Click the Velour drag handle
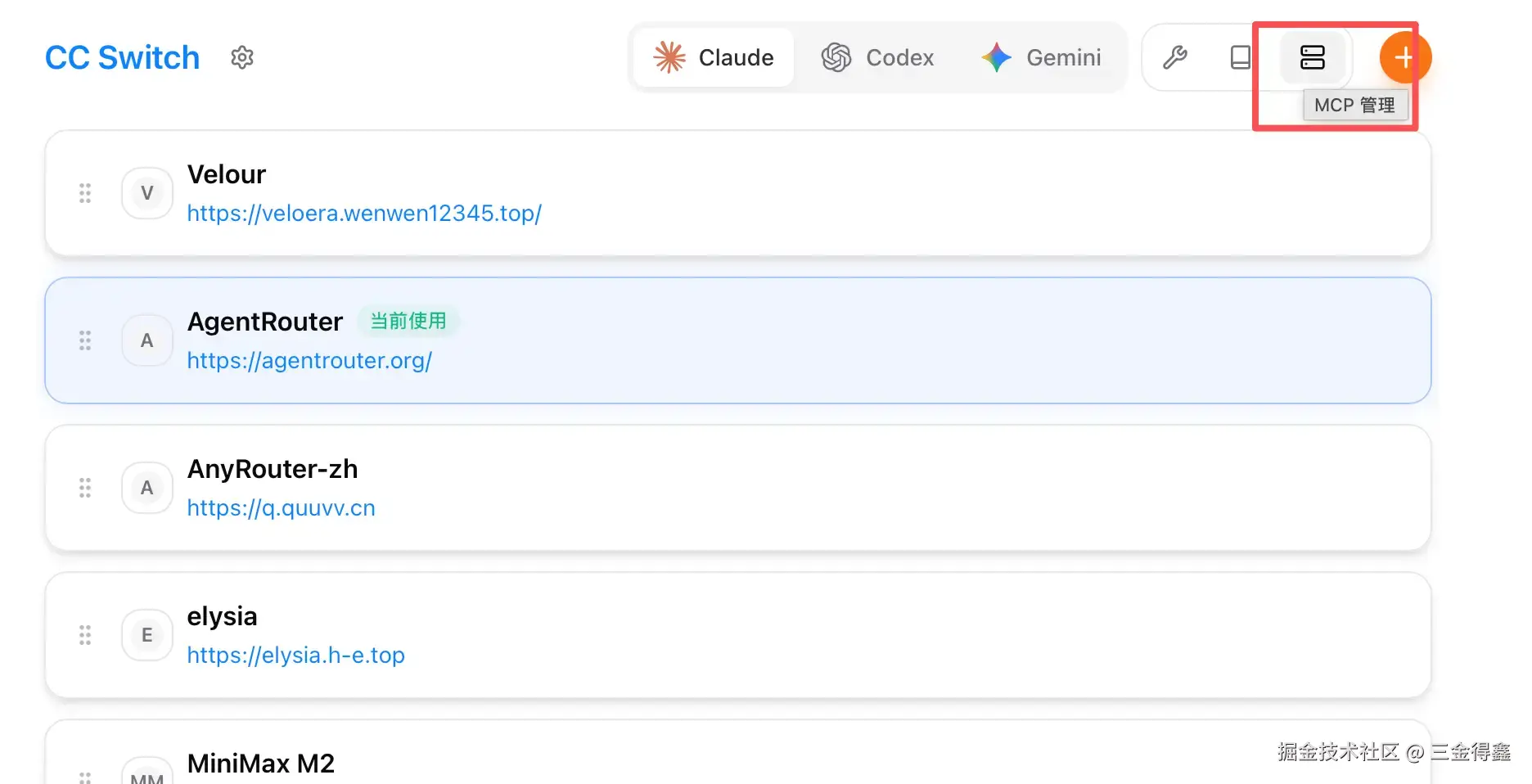This screenshot has width=1532, height=784. coord(85,193)
